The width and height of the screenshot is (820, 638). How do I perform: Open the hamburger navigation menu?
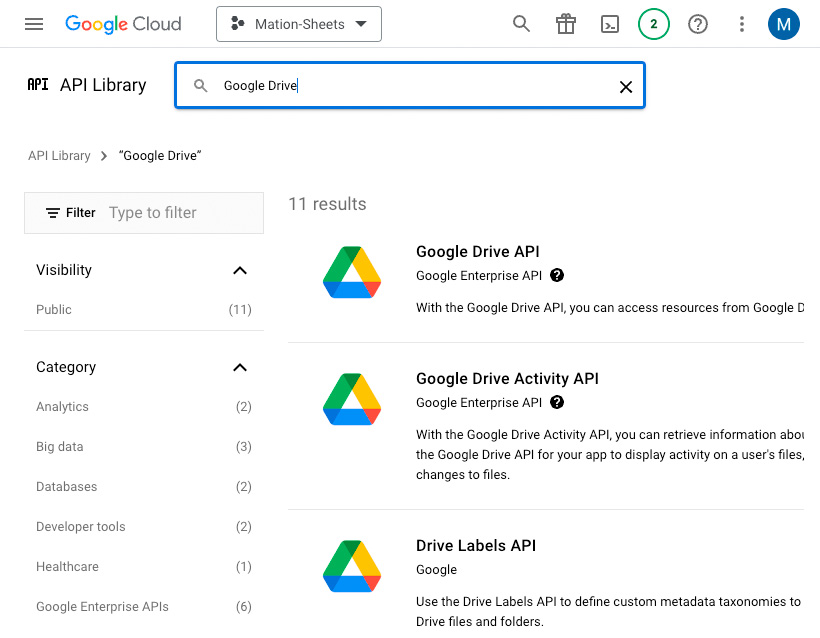coord(34,24)
